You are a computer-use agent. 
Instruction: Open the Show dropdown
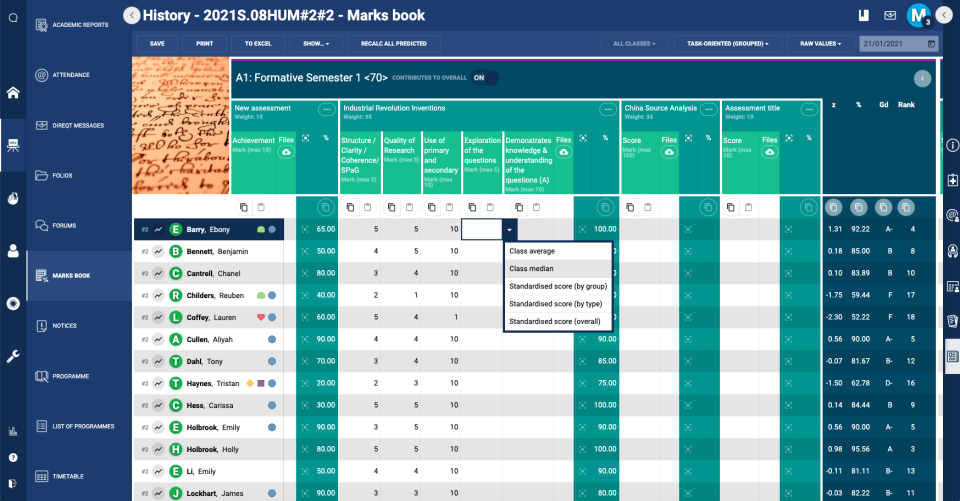(x=316, y=43)
